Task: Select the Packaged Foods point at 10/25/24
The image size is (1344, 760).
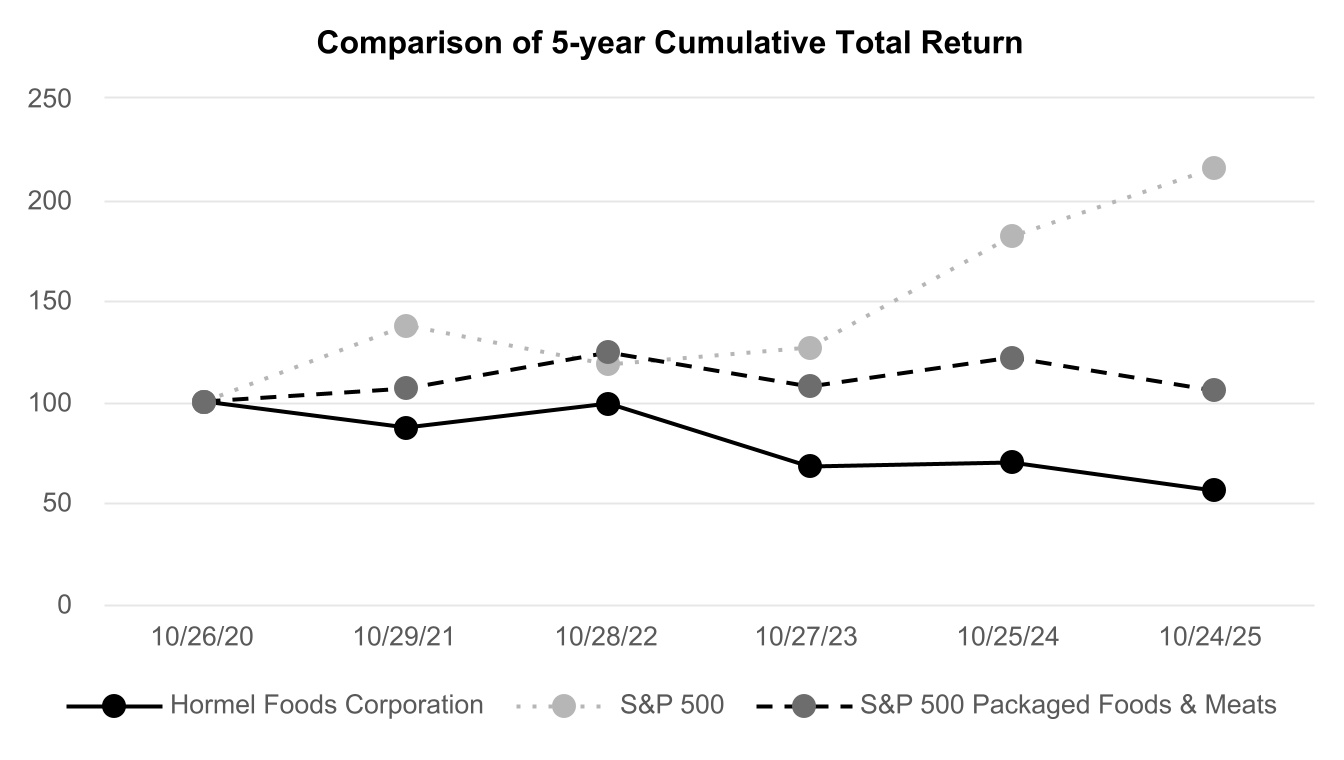Action: [x=1012, y=358]
